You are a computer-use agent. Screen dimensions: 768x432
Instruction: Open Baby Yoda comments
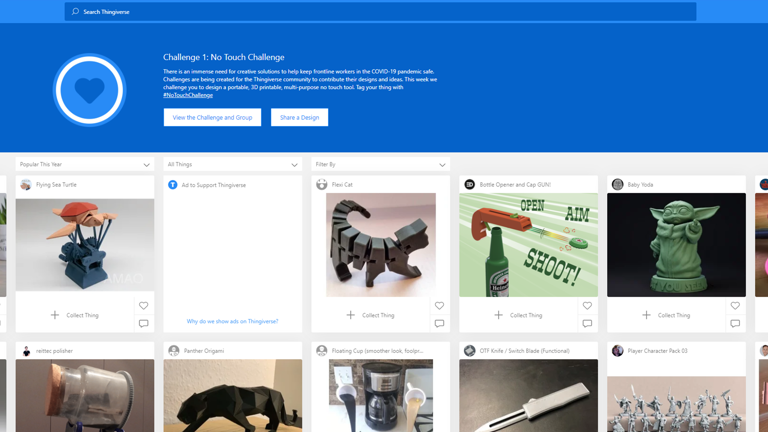(735, 324)
